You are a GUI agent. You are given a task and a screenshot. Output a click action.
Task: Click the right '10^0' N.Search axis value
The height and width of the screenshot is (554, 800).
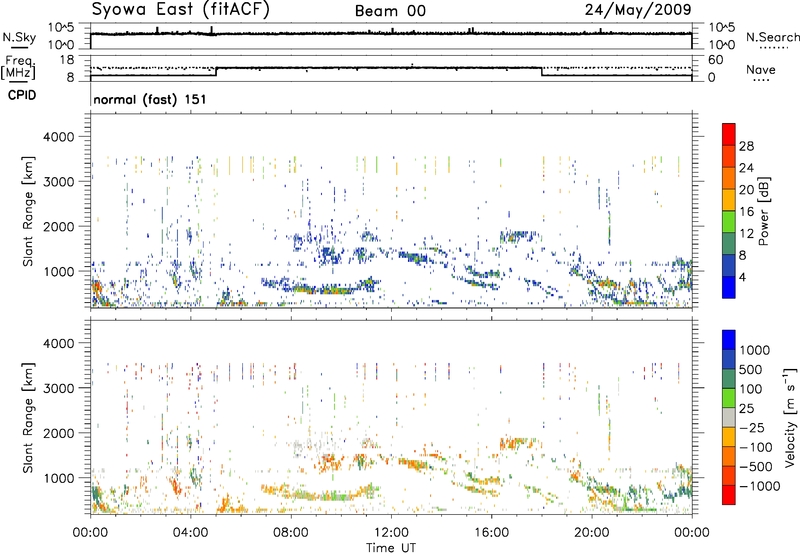(721, 45)
